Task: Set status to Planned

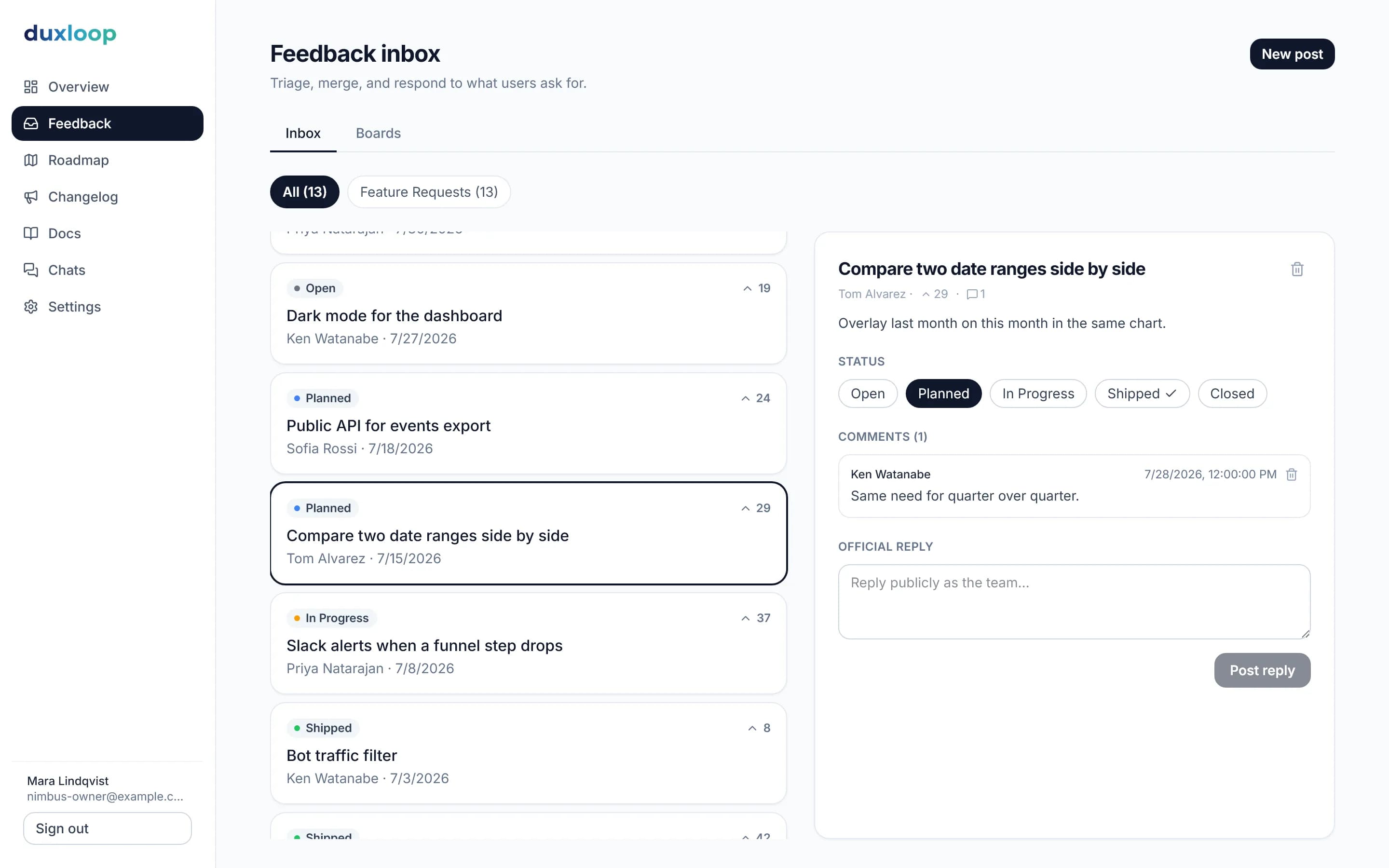Action: pos(943,394)
